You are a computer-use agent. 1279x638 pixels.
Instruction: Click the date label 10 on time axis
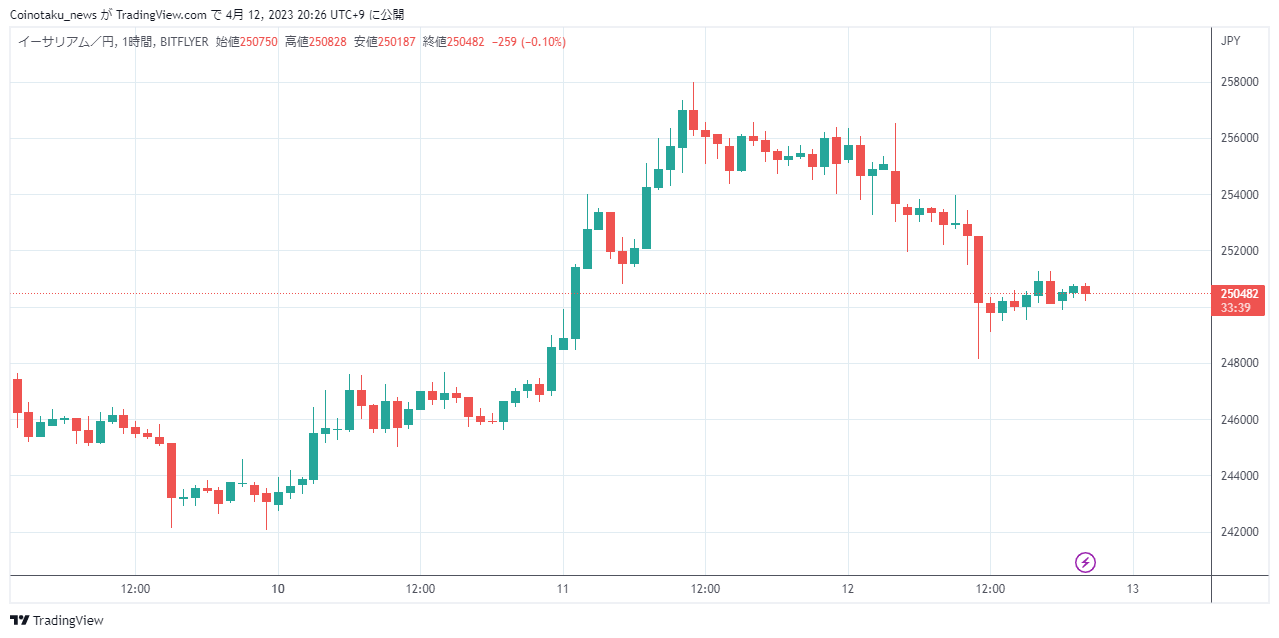tap(278, 589)
